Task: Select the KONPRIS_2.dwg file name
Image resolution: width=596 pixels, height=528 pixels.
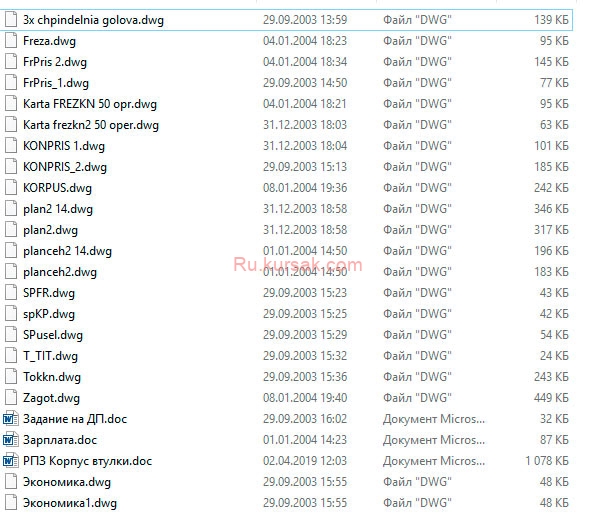Action: coord(65,167)
